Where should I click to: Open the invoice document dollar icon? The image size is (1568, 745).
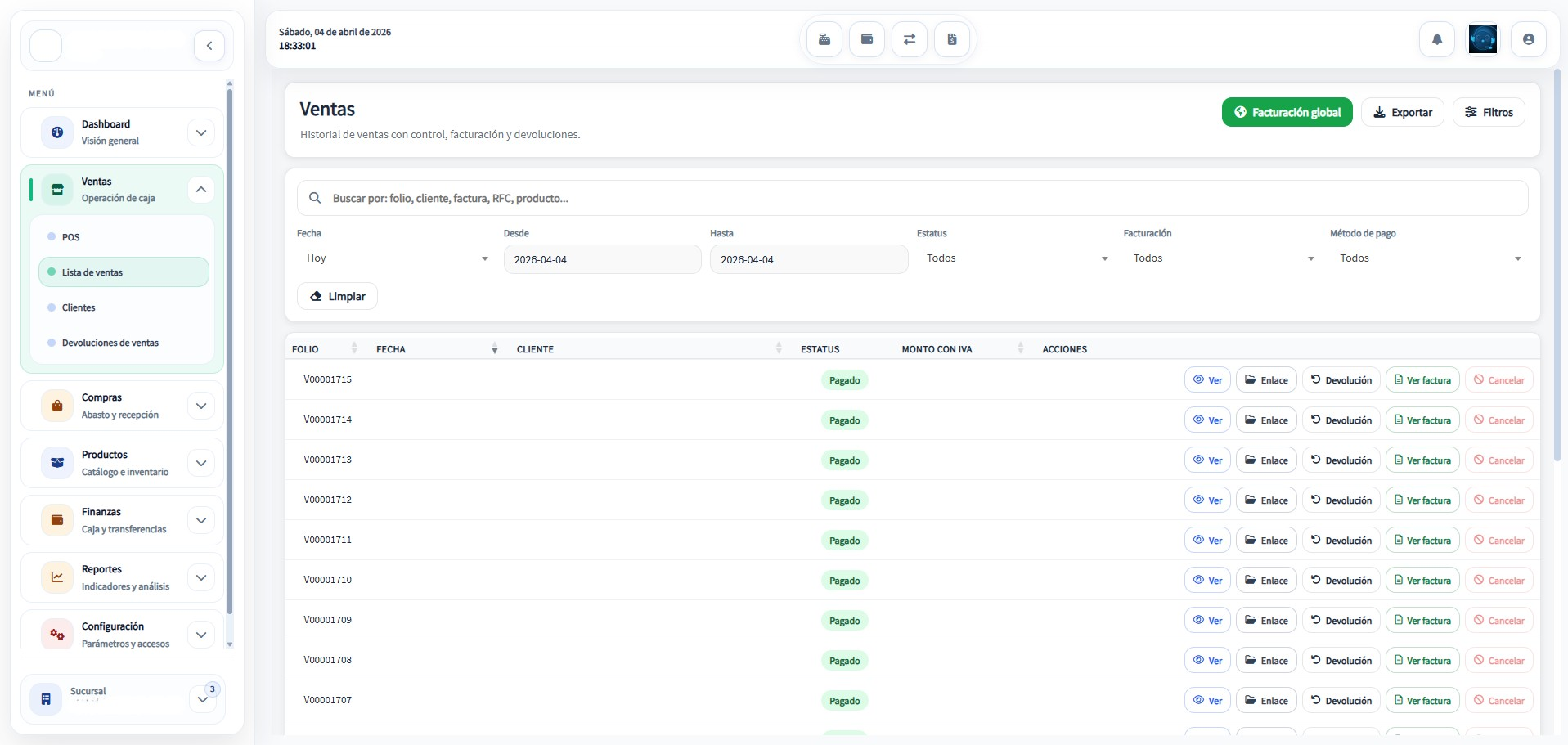point(952,39)
